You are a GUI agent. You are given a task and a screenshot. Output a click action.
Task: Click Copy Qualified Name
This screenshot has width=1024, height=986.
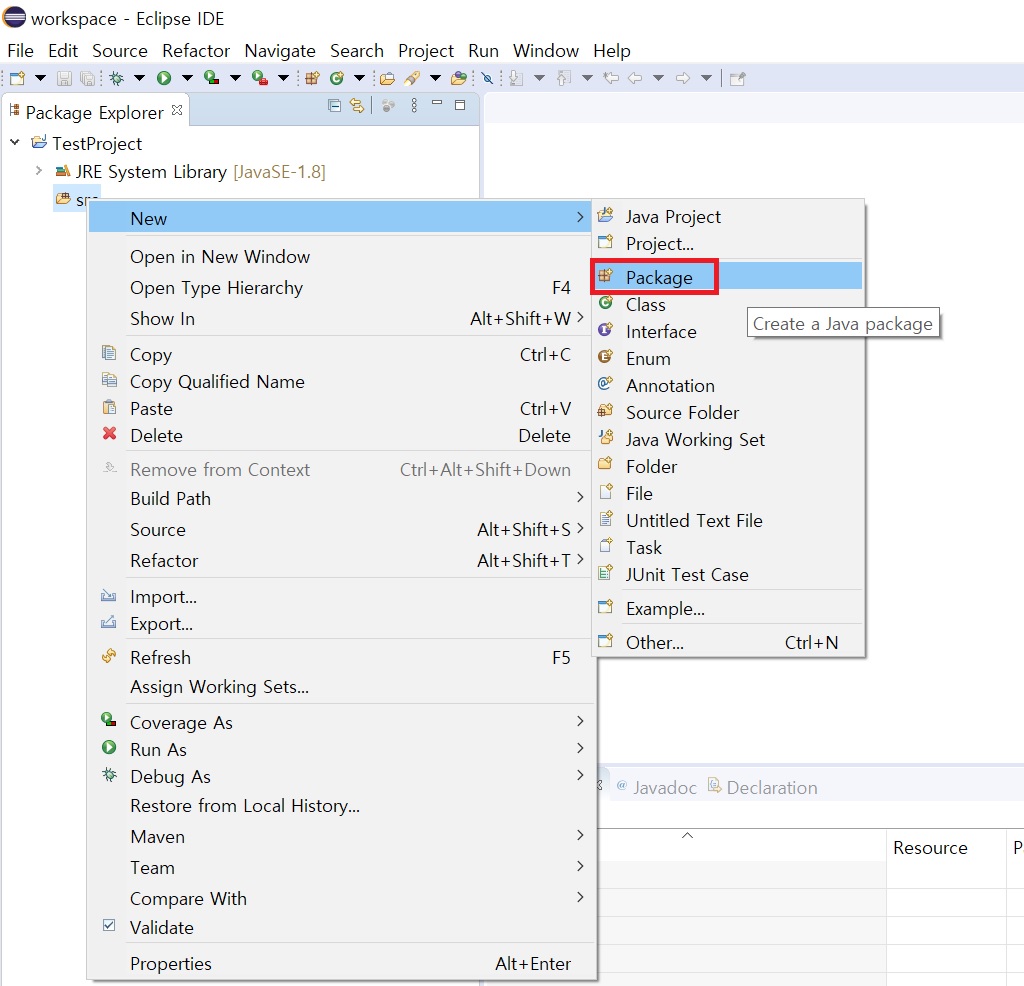pyautogui.click(x=342, y=381)
